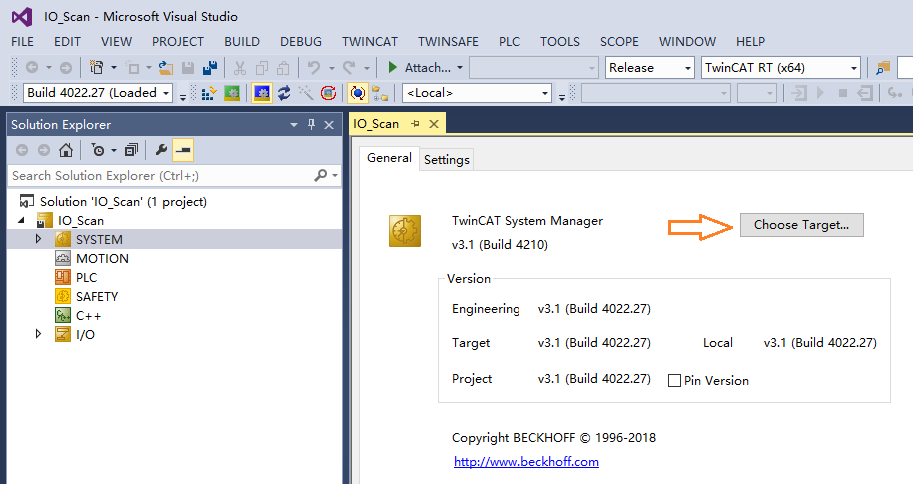Click the Activate Configuration toolbar icon
Screen dimensions: 913x484
coord(209,93)
